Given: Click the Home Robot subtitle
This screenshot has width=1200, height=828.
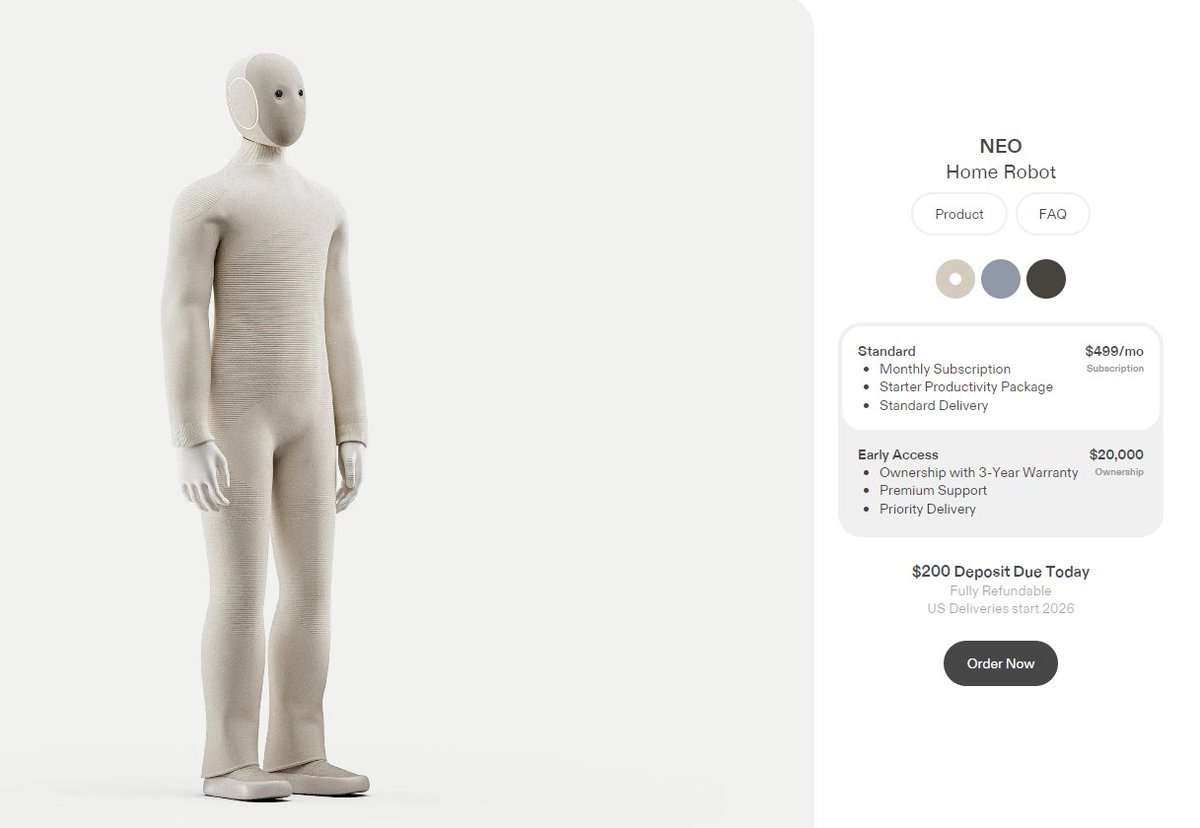Looking at the screenshot, I should pos(1001,172).
